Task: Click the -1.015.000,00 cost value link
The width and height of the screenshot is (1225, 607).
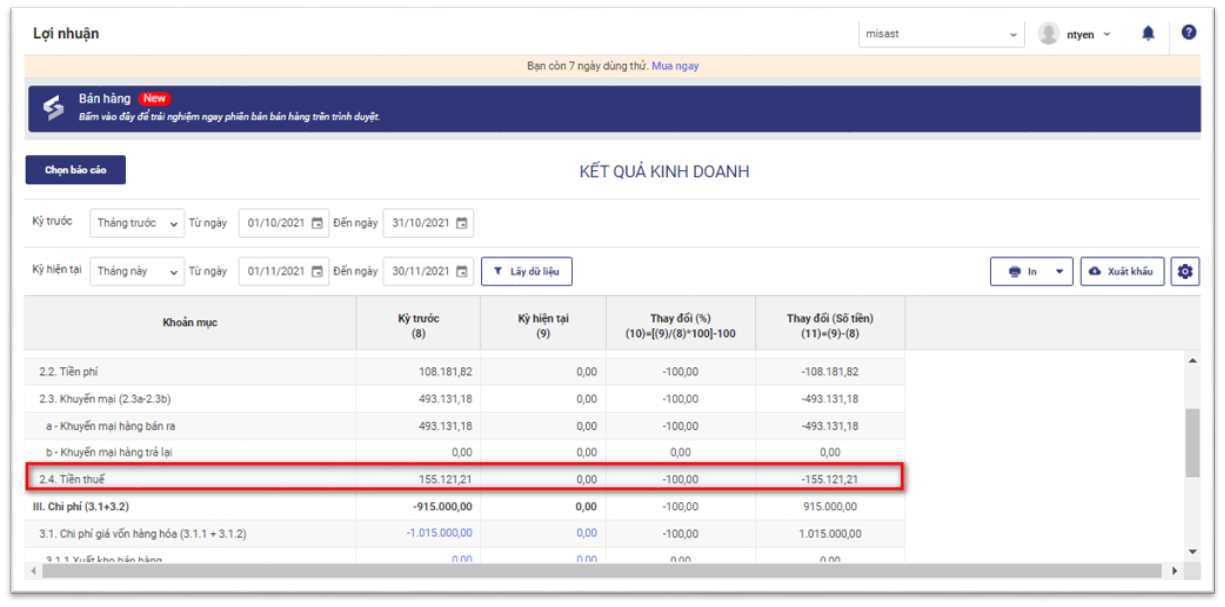Action: (439, 533)
